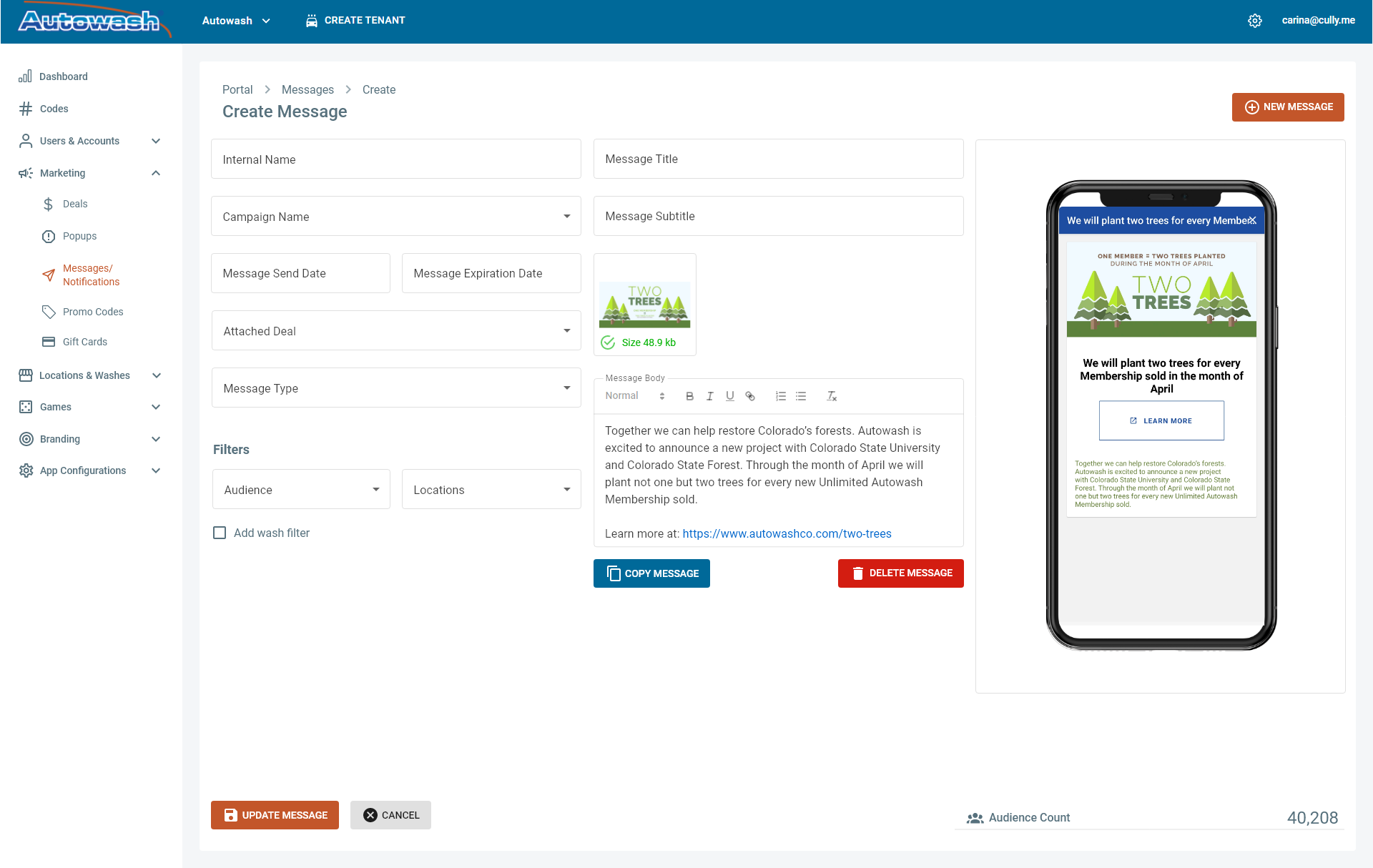The image size is (1373, 868).
Task: Click the Codes hash icon
Action: [x=26, y=109]
